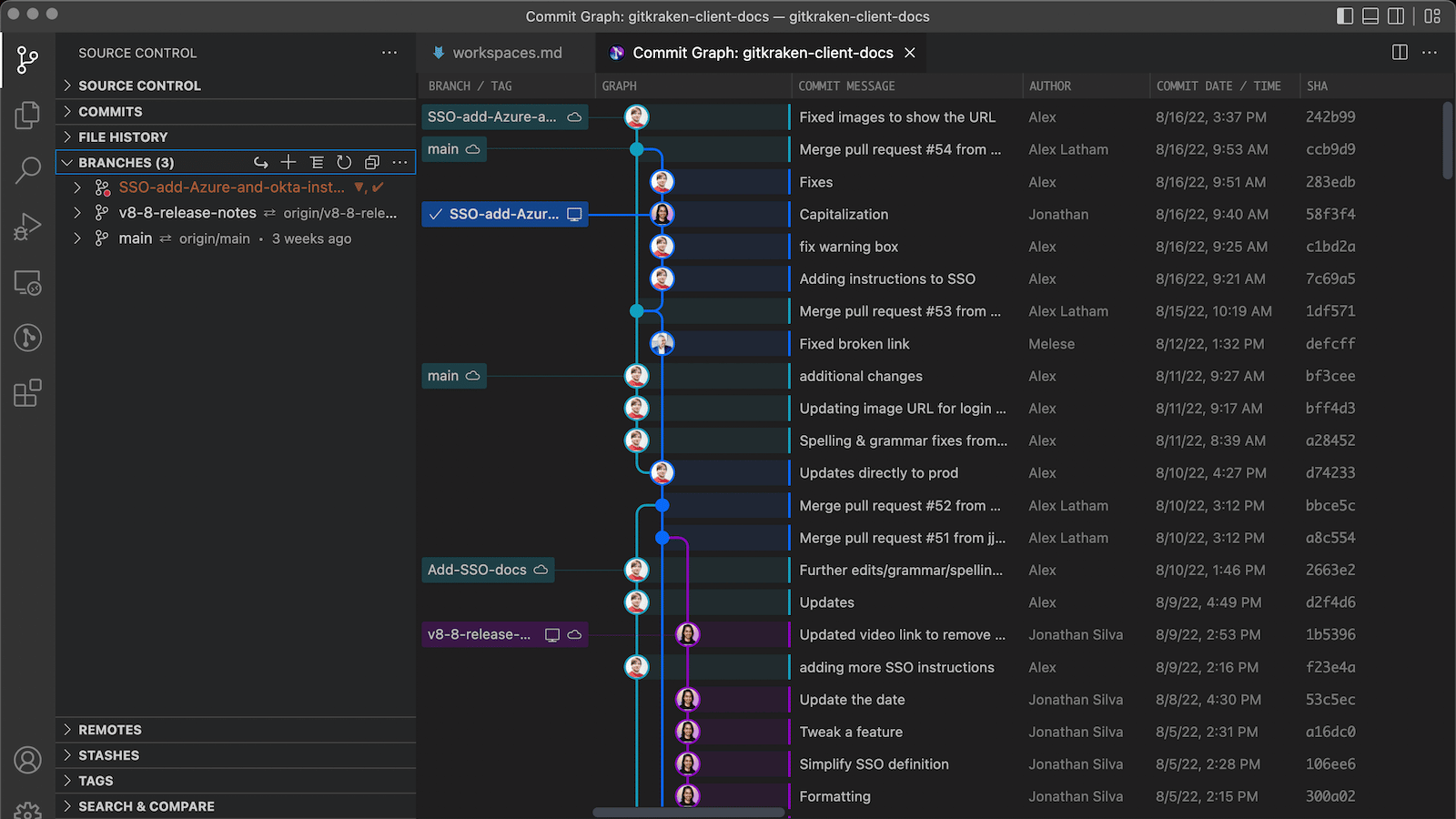
Task: Collapse the Branches section
Action: [67, 162]
